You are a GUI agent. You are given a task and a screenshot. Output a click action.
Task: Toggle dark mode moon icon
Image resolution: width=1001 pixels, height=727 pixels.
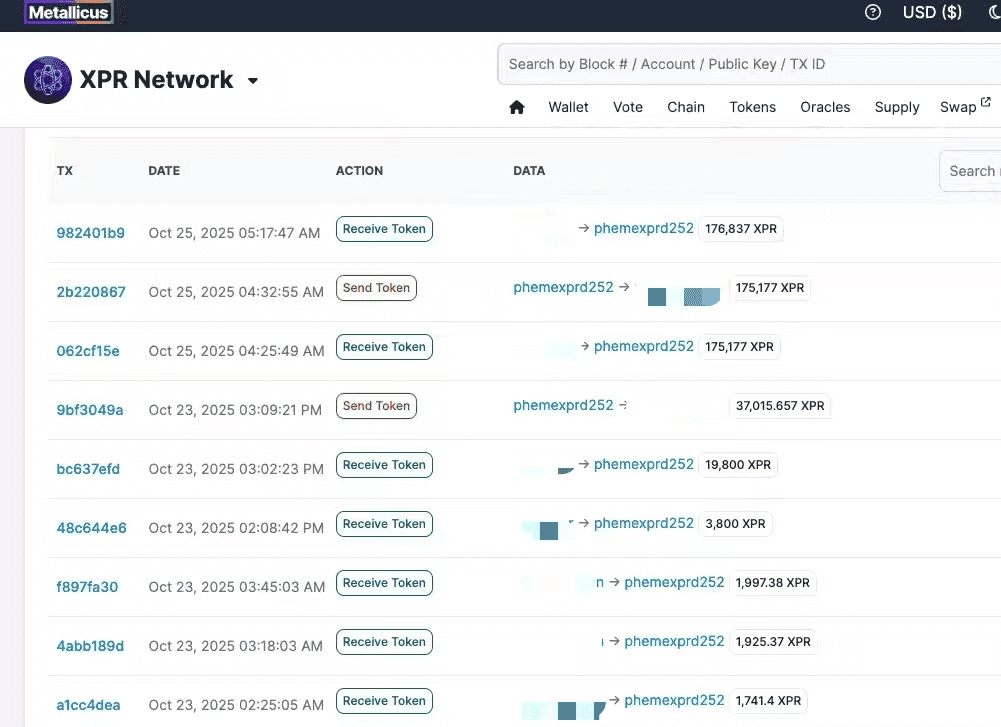tap(994, 13)
